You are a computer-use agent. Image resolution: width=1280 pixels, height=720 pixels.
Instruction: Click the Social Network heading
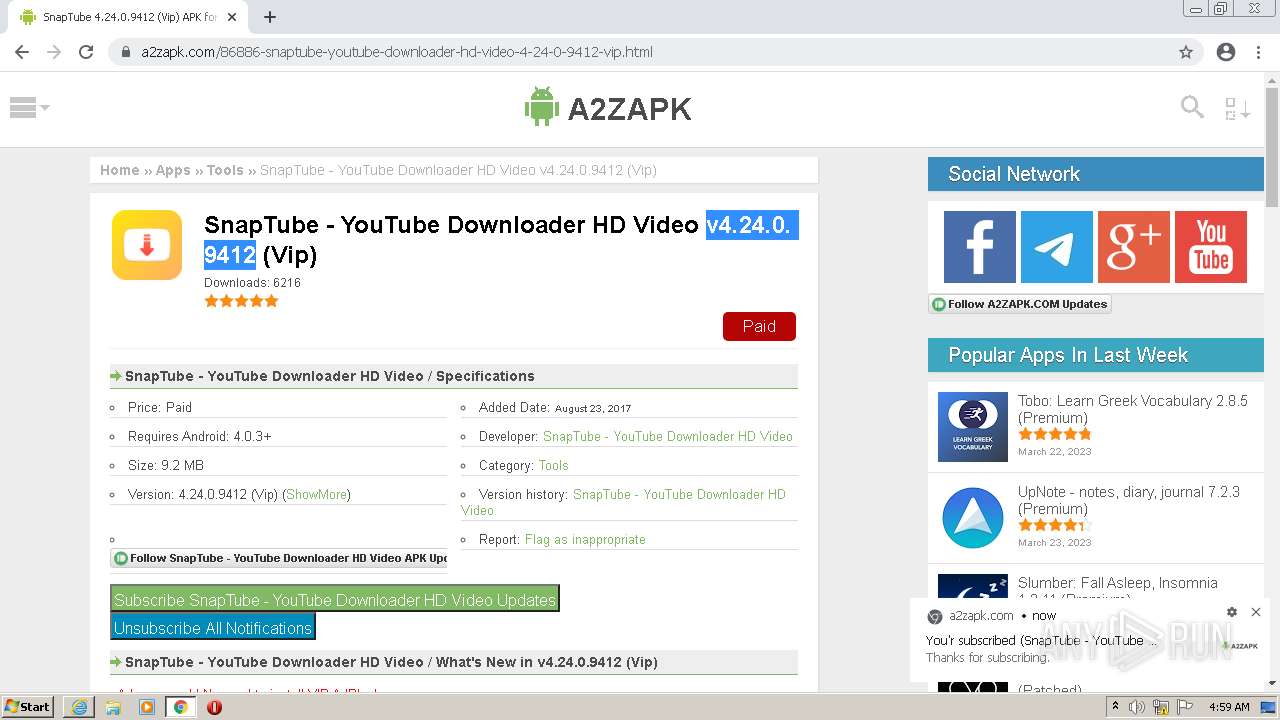point(1014,174)
